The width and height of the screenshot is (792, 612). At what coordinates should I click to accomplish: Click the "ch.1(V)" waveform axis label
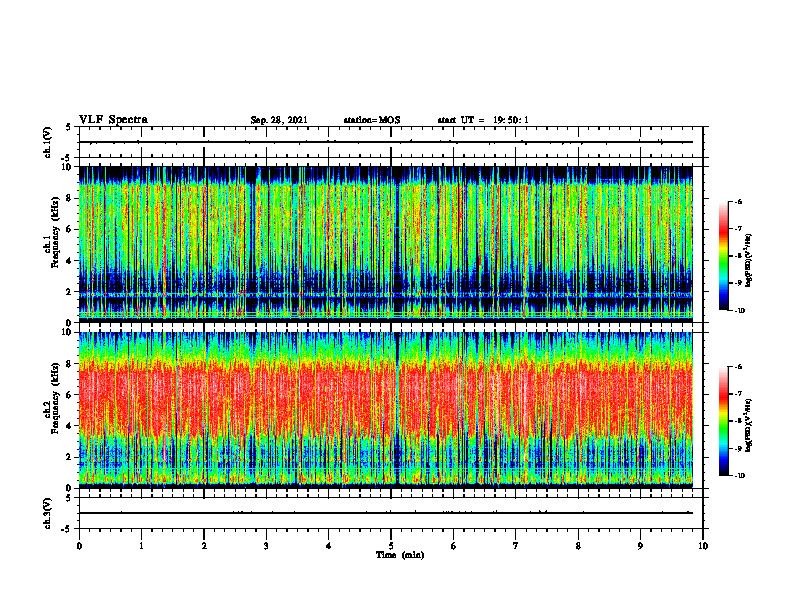pos(47,142)
